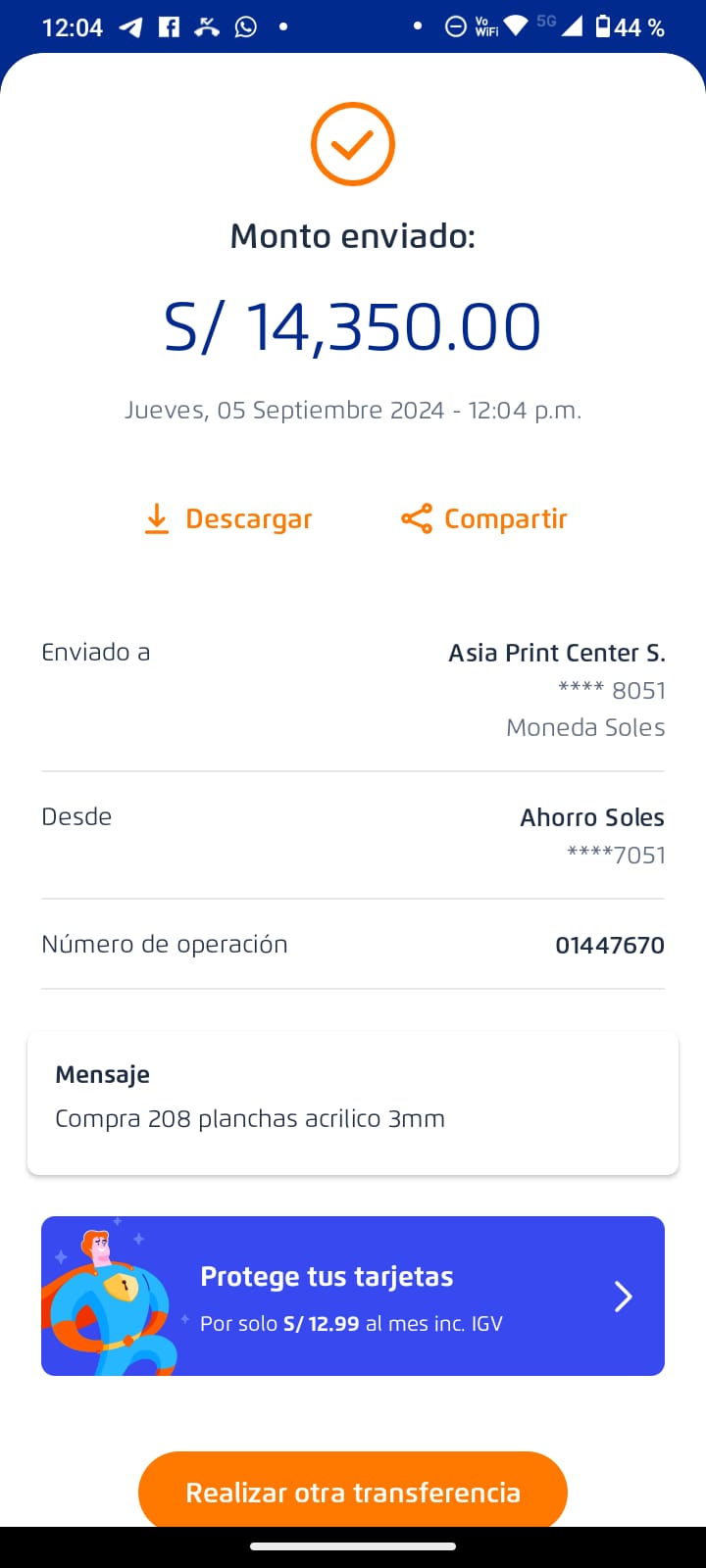This screenshot has width=706, height=1568.
Task: Tap the orange success checkmark icon
Action: [353, 144]
